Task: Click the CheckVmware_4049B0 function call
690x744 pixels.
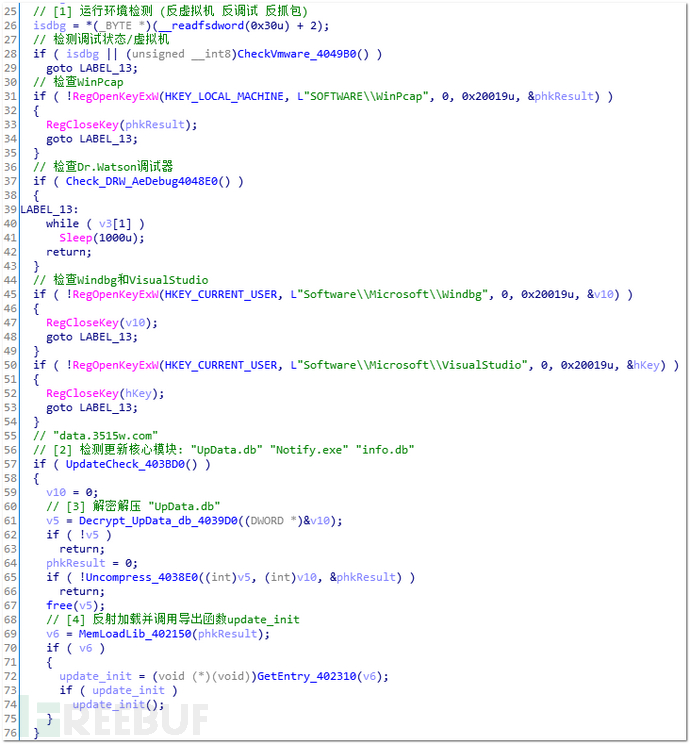Action: 303,54
